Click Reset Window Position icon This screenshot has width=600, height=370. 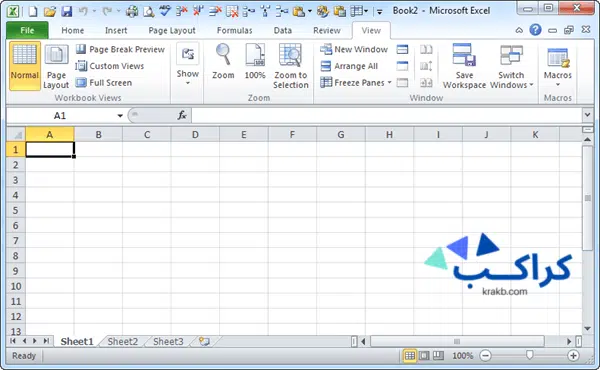click(426, 82)
